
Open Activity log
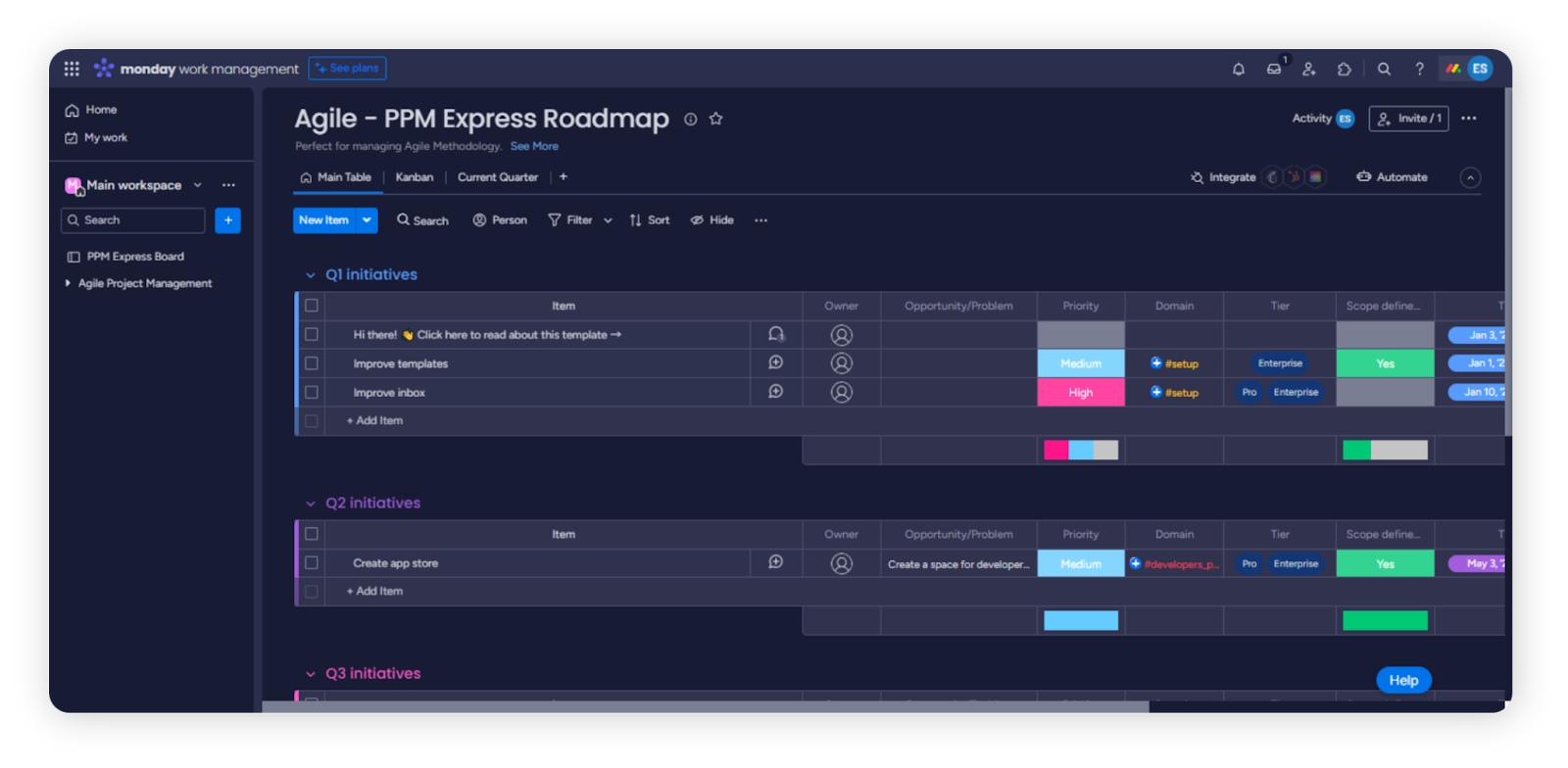(x=1323, y=119)
